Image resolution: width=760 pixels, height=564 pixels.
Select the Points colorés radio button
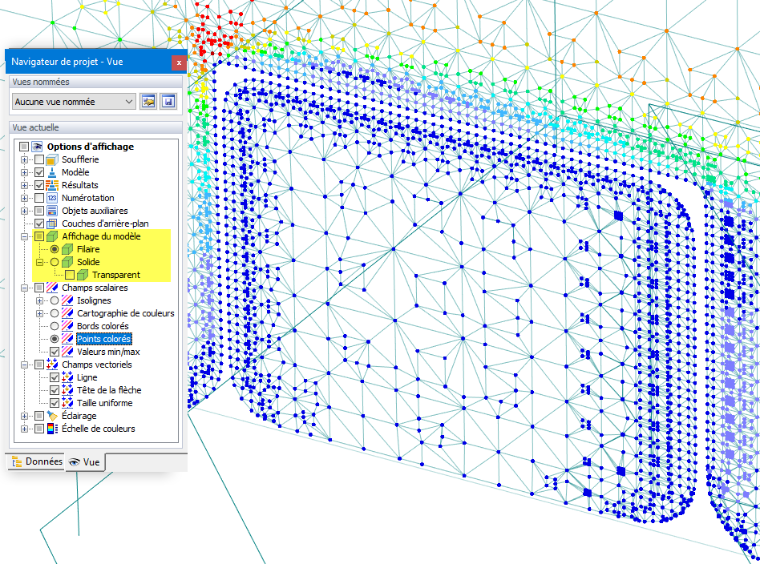[54, 339]
